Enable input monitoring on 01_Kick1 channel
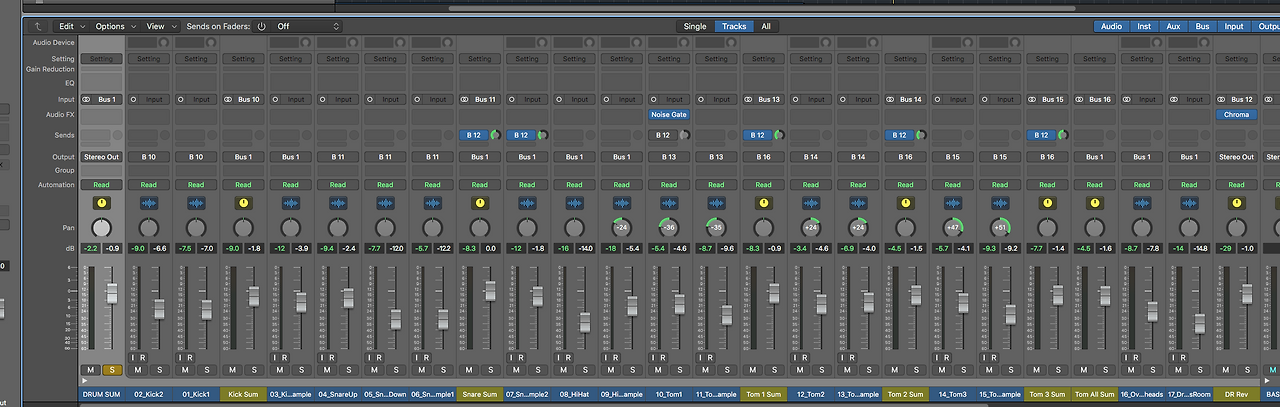Image resolution: width=1280 pixels, height=407 pixels. pyautogui.click(x=182, y=357)
